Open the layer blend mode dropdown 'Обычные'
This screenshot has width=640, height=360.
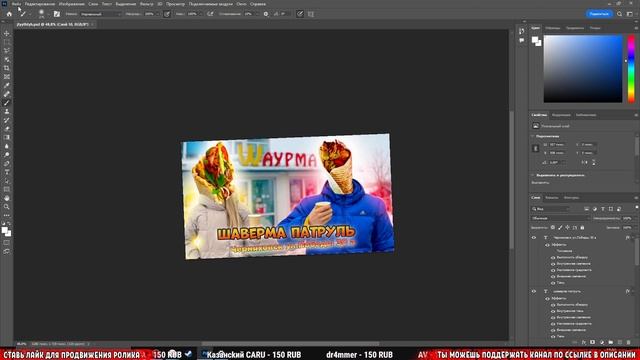point(561,218)
